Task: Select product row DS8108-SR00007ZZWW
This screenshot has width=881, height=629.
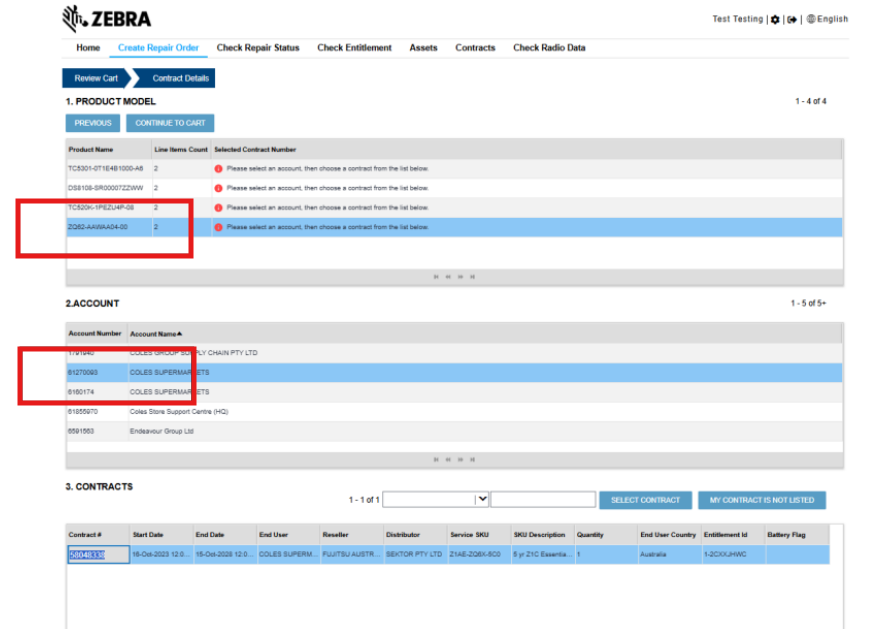Action: coord(454,188)
